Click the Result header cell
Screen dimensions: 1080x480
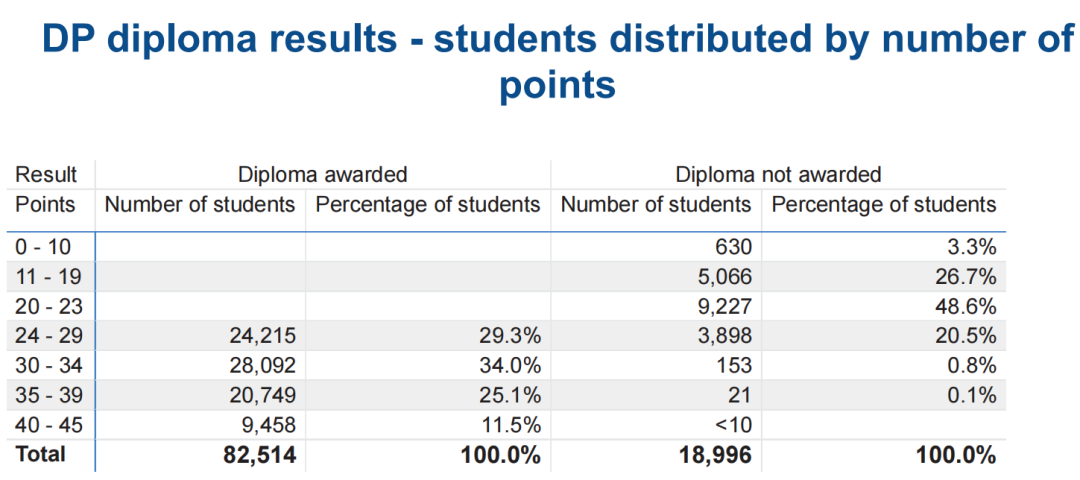click(x=45, y=174)
